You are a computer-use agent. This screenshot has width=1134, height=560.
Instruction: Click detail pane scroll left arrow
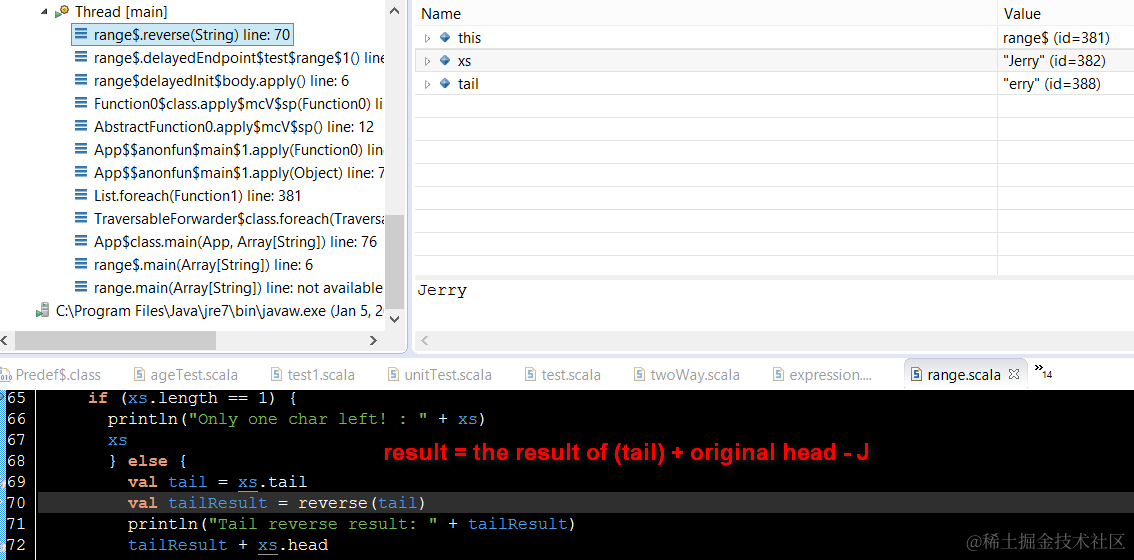(424, 340)
